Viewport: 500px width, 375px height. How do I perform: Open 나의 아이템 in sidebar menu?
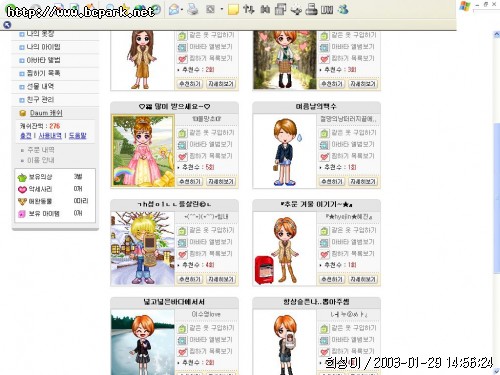(43, 47)
